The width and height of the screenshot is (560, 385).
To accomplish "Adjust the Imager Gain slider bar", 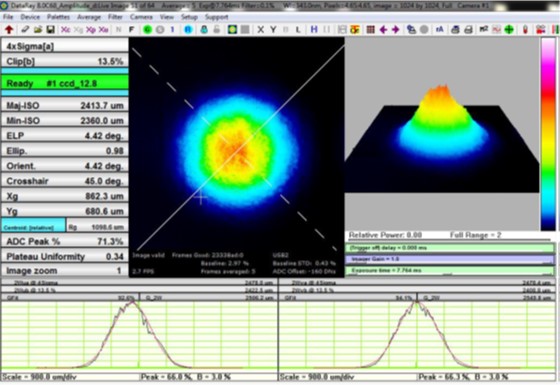I will 450,259.
